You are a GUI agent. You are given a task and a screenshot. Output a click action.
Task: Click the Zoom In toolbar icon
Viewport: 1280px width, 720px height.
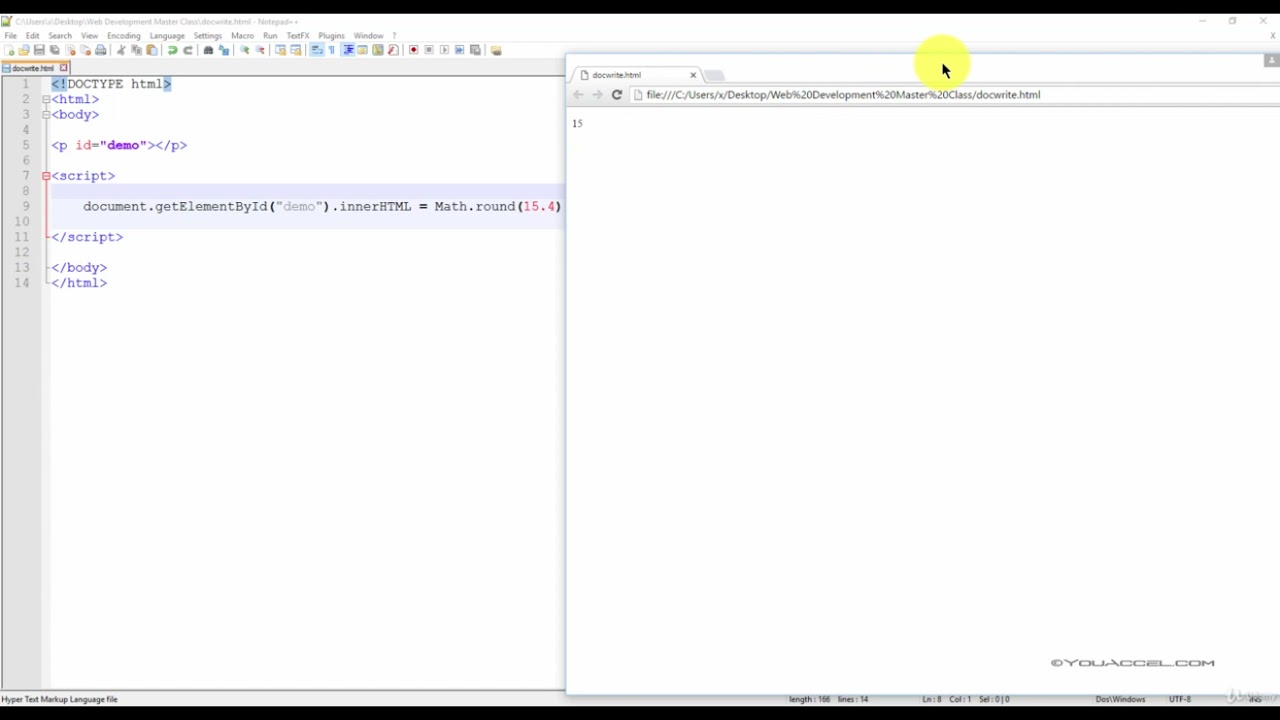tap(244, 50)
